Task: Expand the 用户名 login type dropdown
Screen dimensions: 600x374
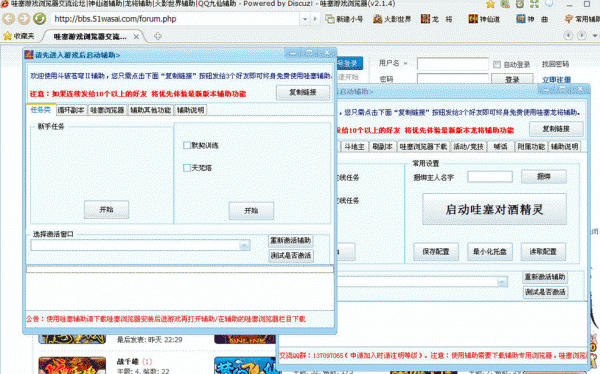Action: click(x=406, y=64)
